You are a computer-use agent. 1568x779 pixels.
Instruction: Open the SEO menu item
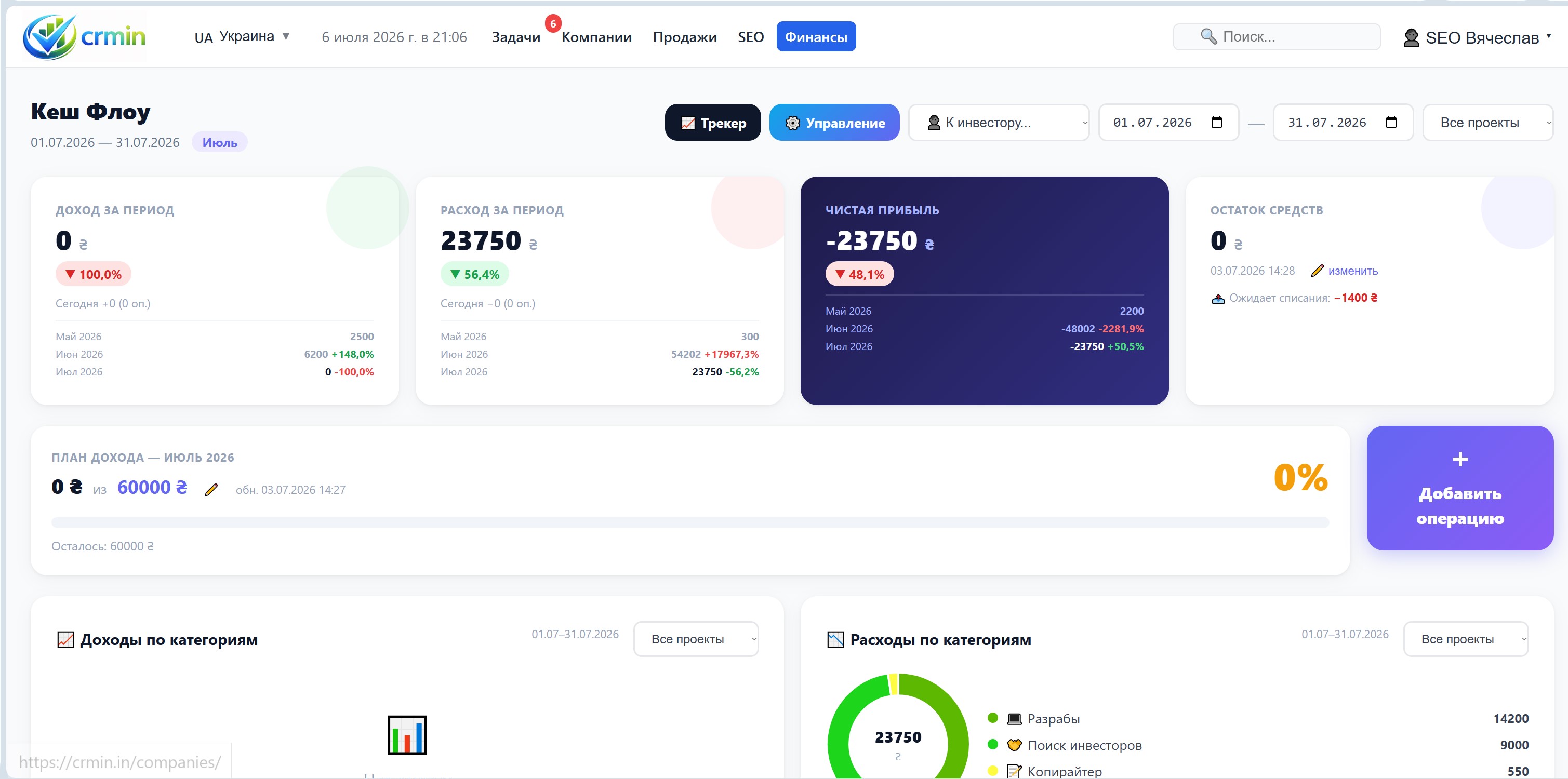click(751, 37)
